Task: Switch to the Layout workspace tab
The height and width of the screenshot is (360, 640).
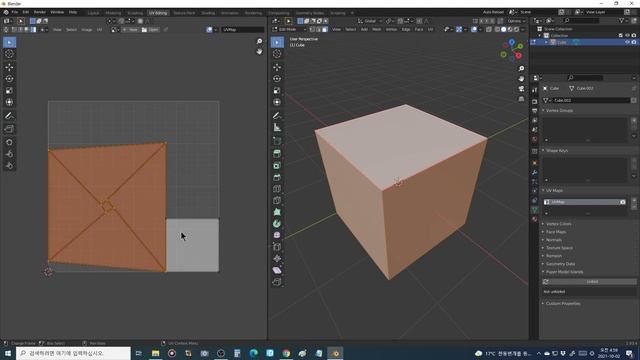Action: (93, 13)
